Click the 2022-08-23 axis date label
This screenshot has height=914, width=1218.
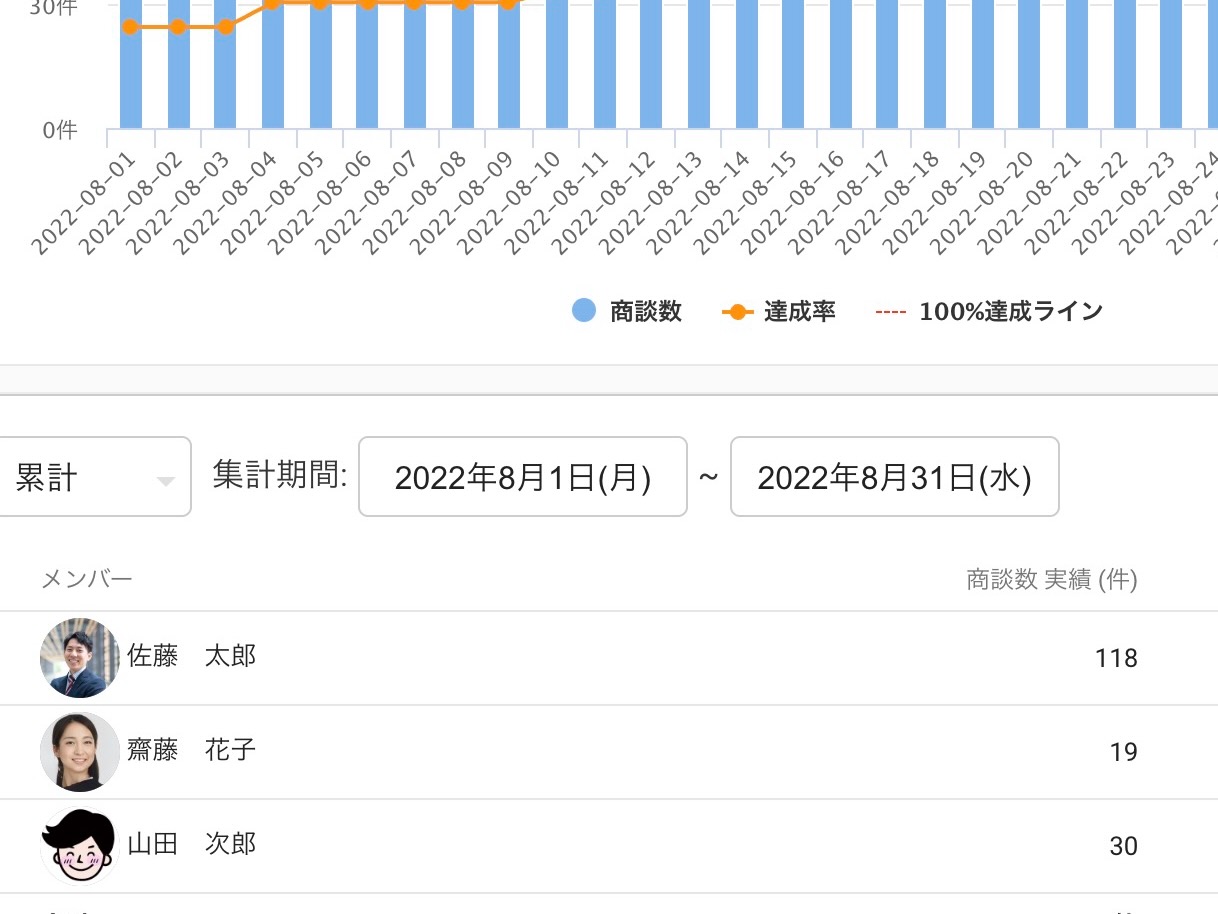pyautogui.click(x=1125, y=202)
